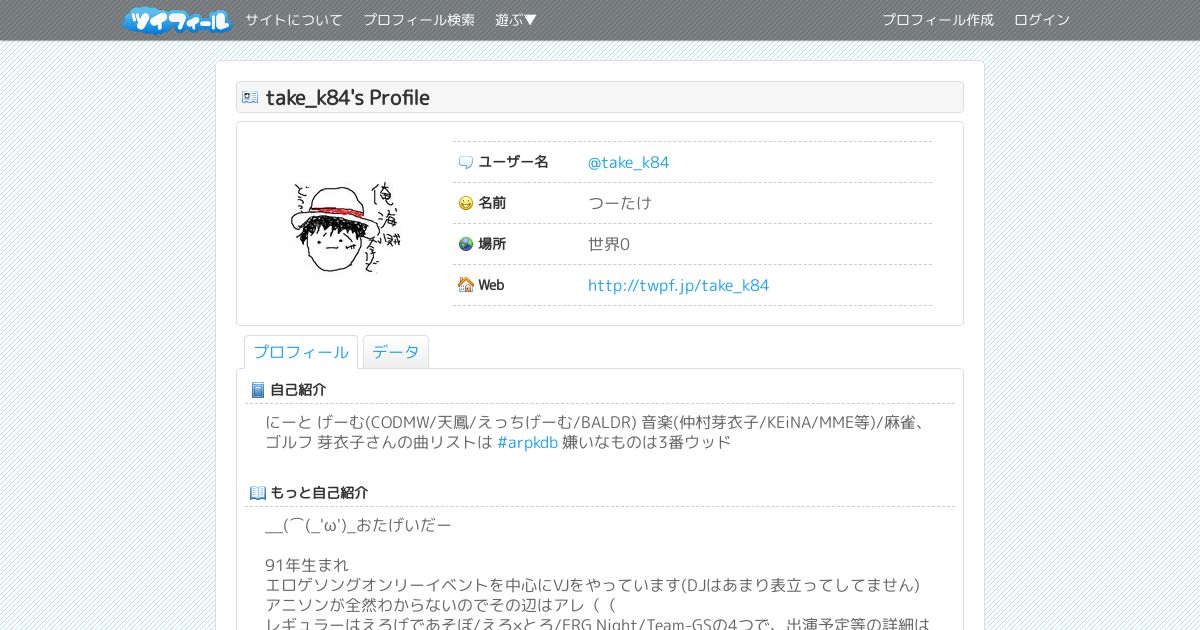Go to プロフィール作成 page
Viewport: 1200px width, 630px height.
[938, 20]
